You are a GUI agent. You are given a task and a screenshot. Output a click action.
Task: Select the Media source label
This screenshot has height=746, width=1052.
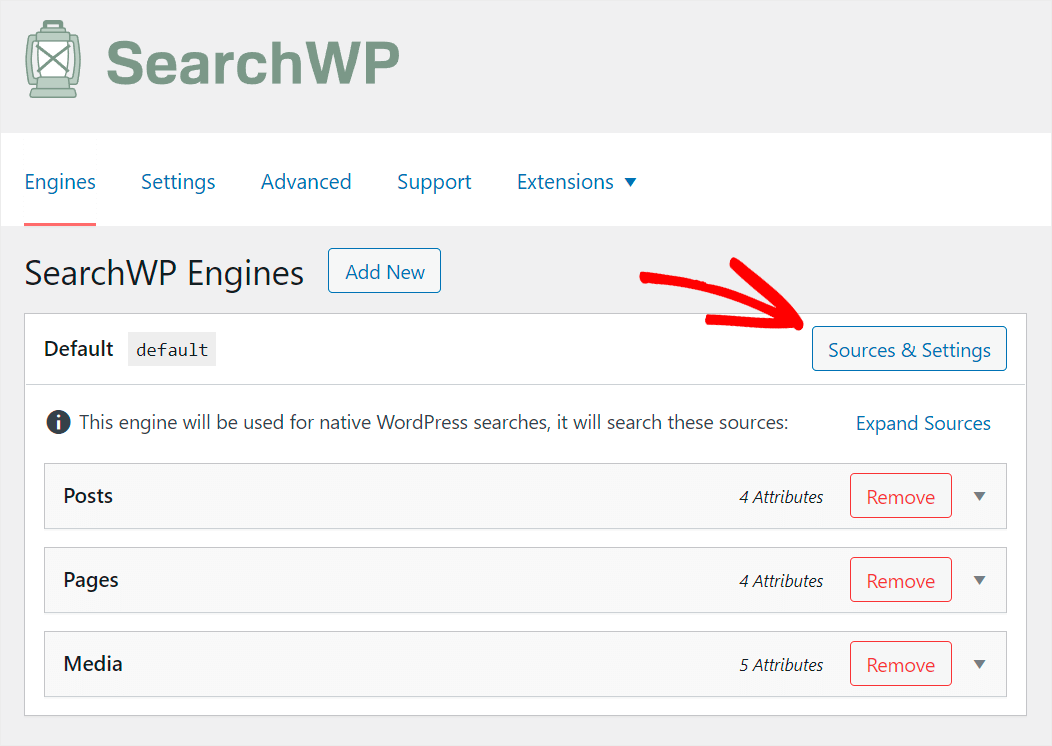point(93,663)
